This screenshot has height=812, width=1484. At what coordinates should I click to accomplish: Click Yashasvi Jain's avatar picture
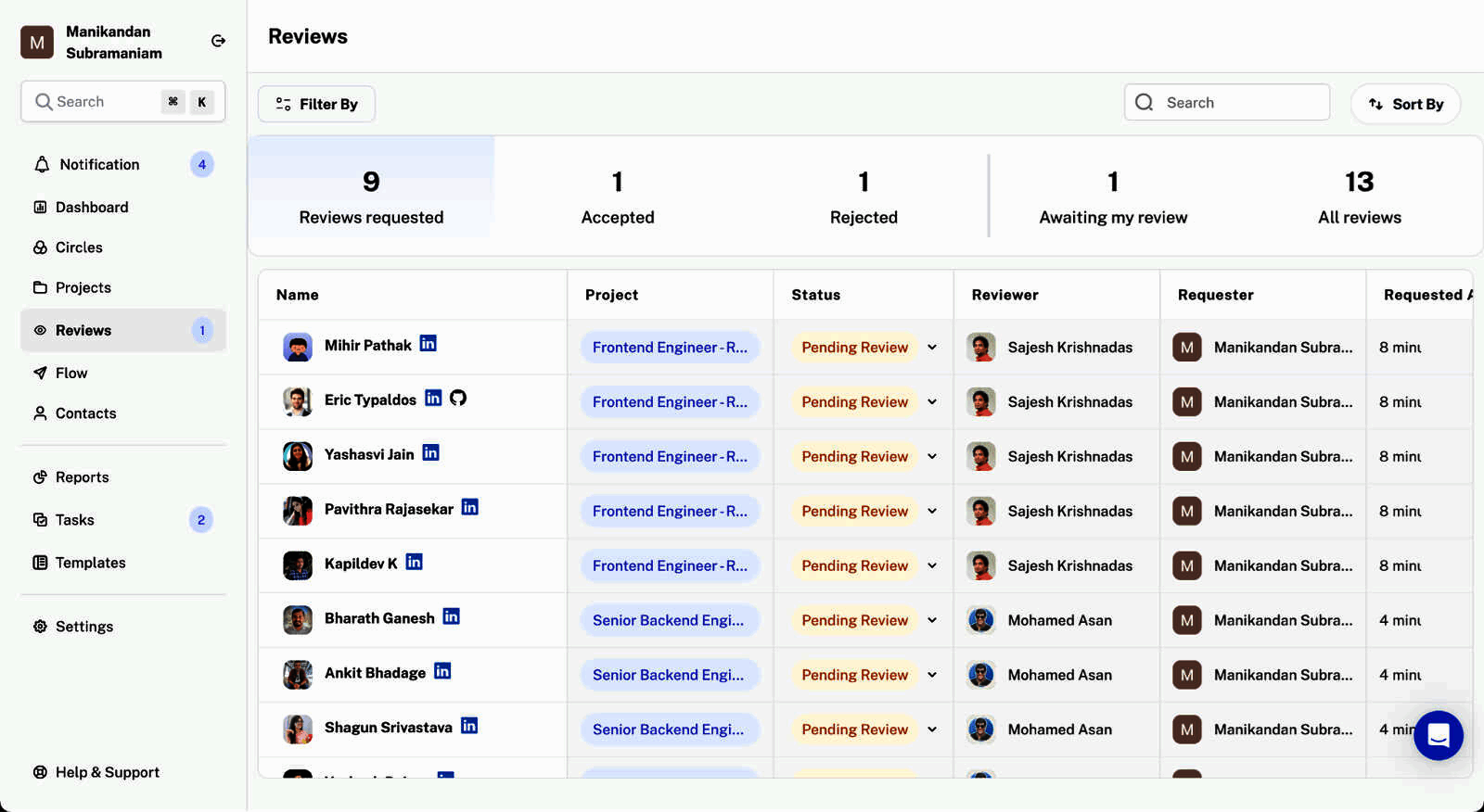(298, 456)
